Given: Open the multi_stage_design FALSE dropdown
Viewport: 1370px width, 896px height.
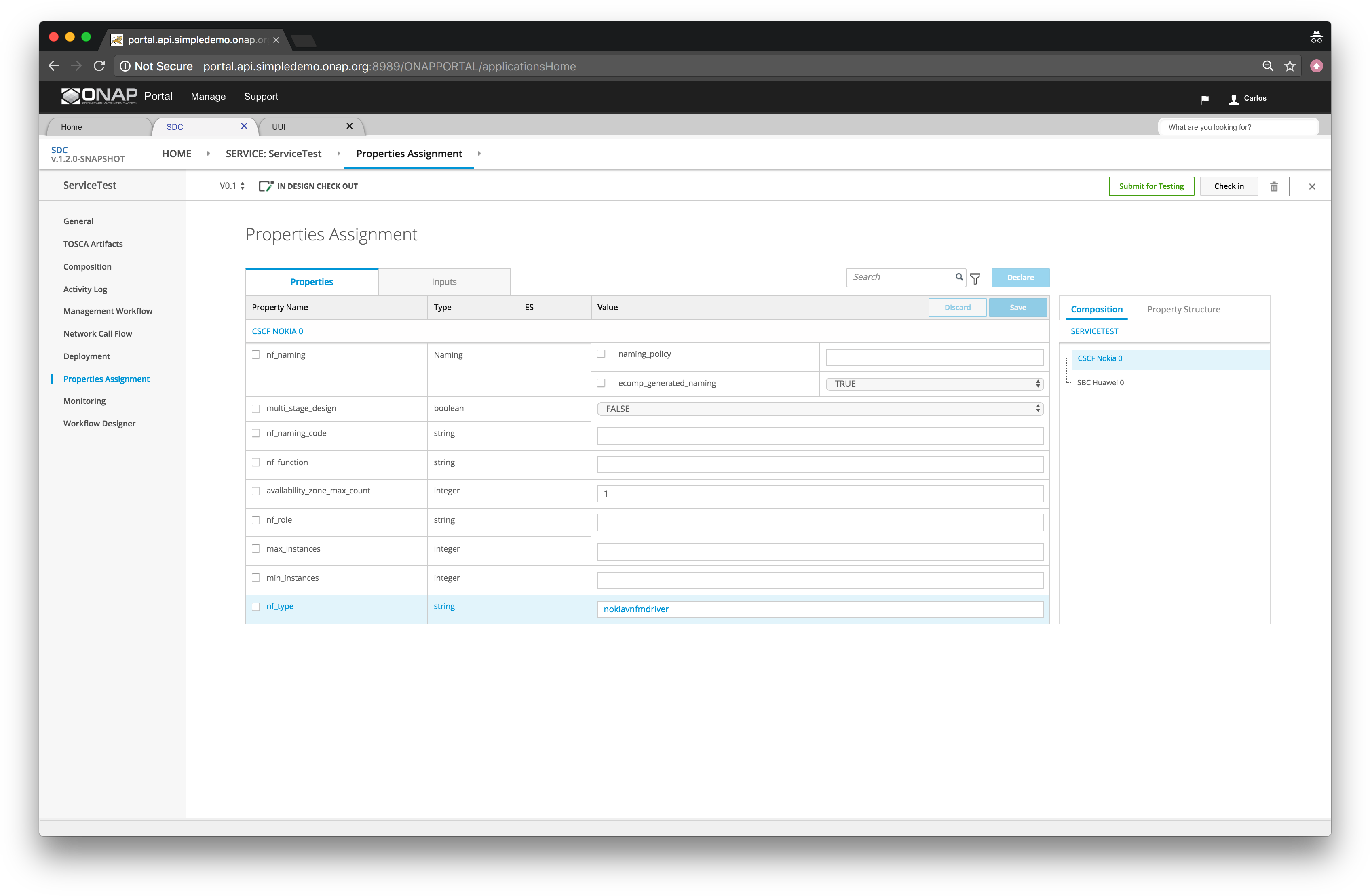Looking at the screenshot, I should coord(820,409).
